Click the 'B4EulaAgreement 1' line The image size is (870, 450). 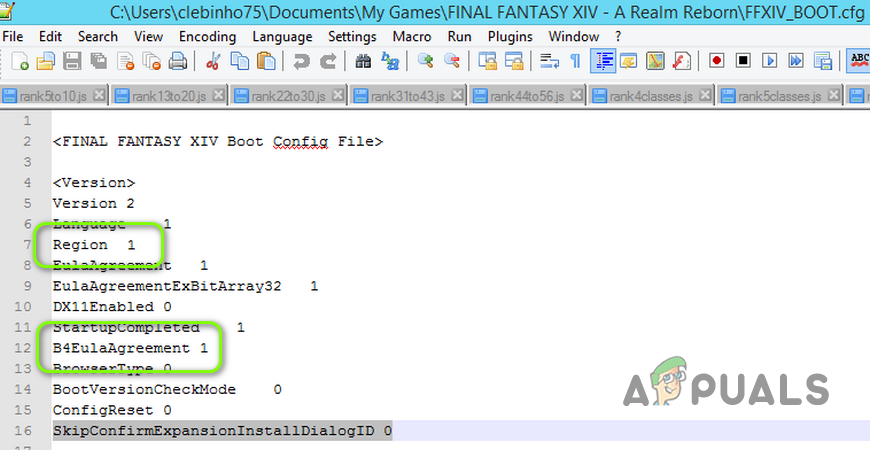point(130,348)
